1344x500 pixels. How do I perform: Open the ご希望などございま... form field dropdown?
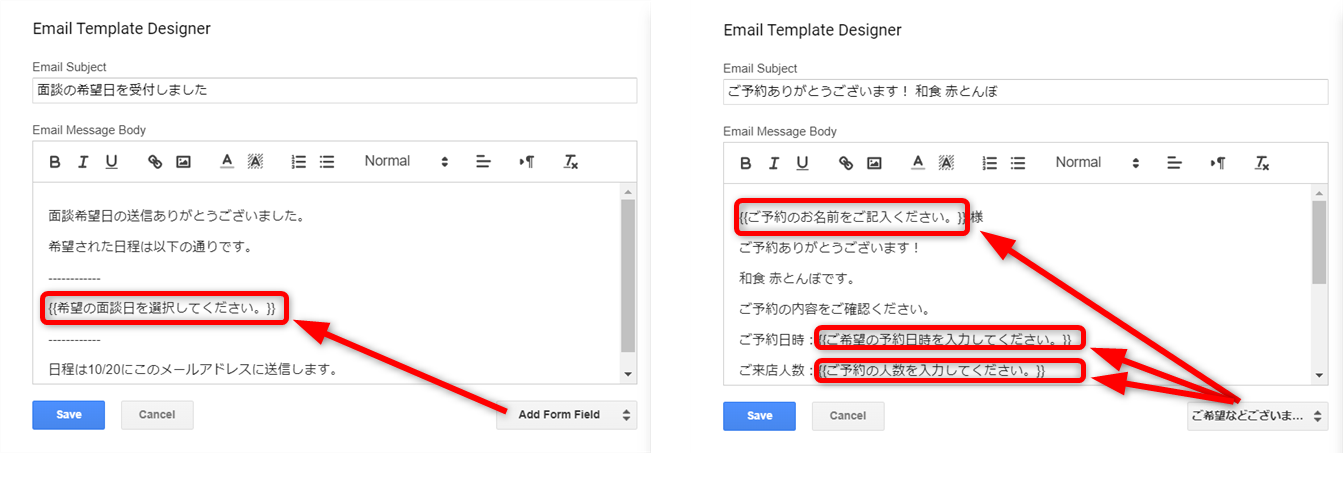[x=1257, y=416]
